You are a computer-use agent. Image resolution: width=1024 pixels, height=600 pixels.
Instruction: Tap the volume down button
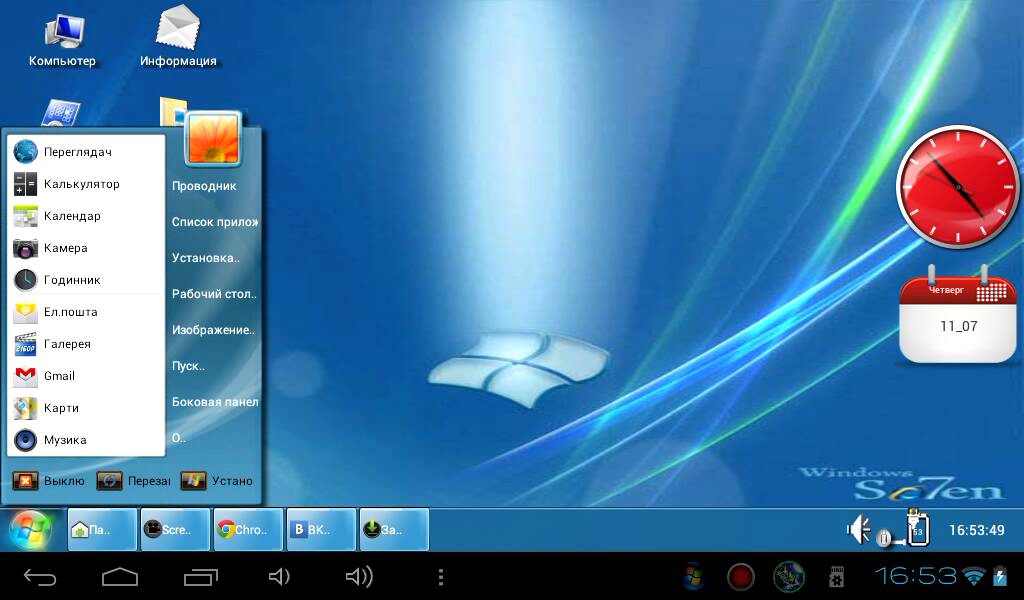280,576
